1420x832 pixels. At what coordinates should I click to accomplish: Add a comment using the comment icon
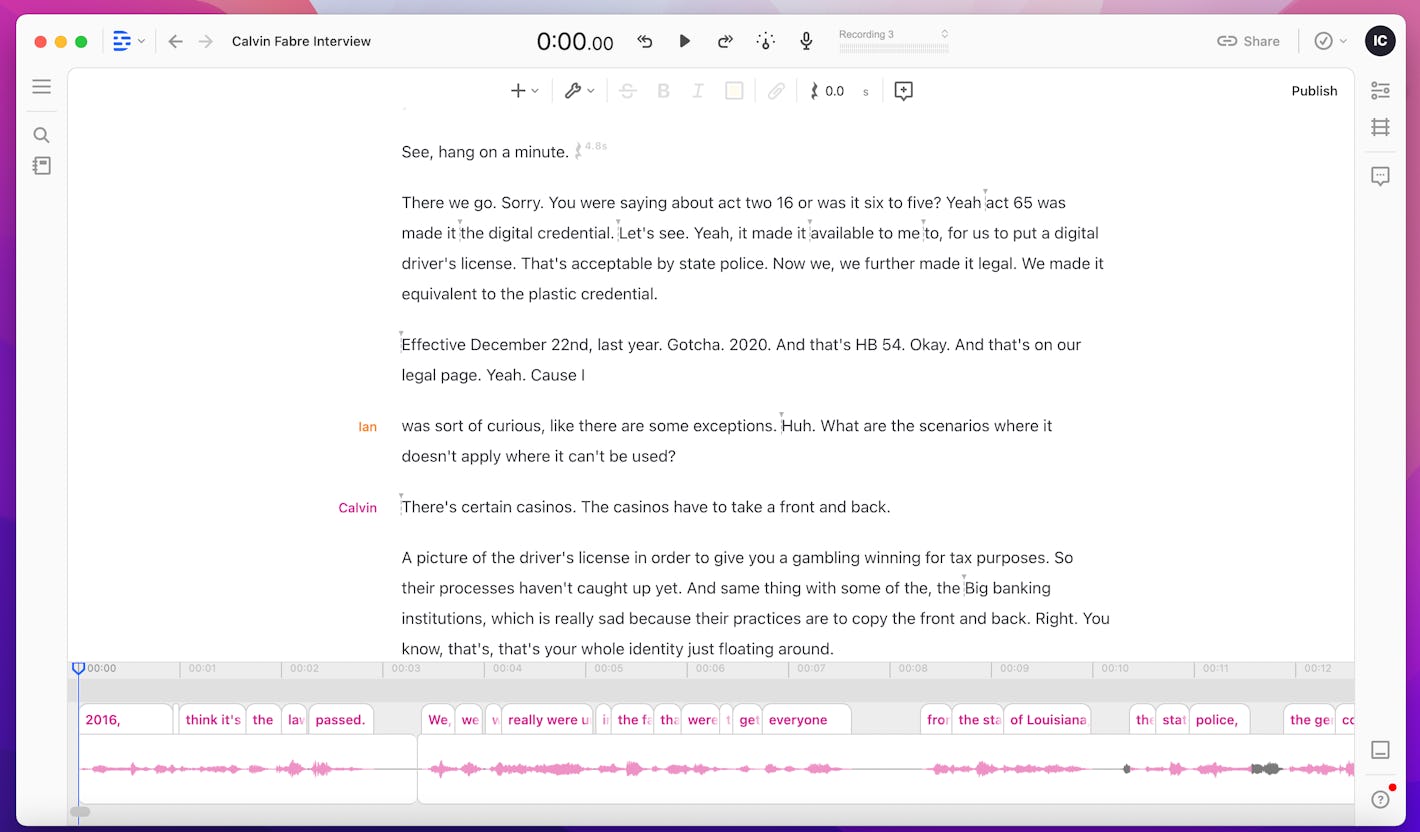[903, 90]
